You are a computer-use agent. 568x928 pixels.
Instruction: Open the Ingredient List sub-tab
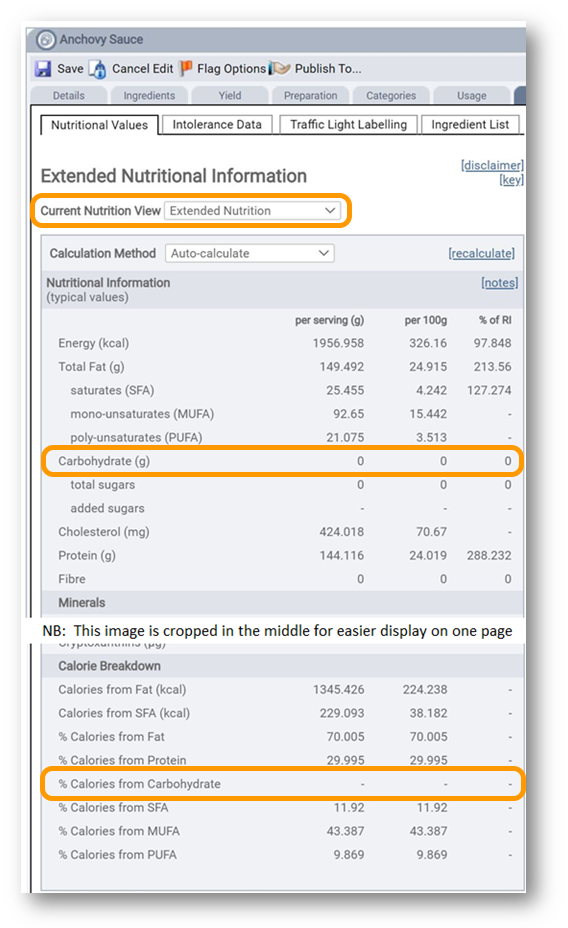(x=470, y=124)
